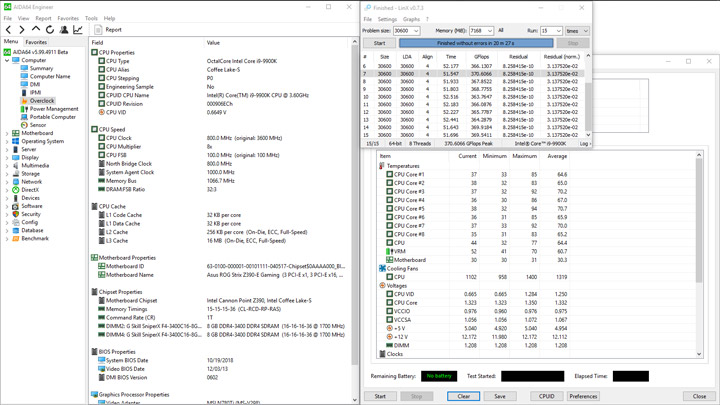
Task: Expand the Display tree node
Action: coord(7,158)
